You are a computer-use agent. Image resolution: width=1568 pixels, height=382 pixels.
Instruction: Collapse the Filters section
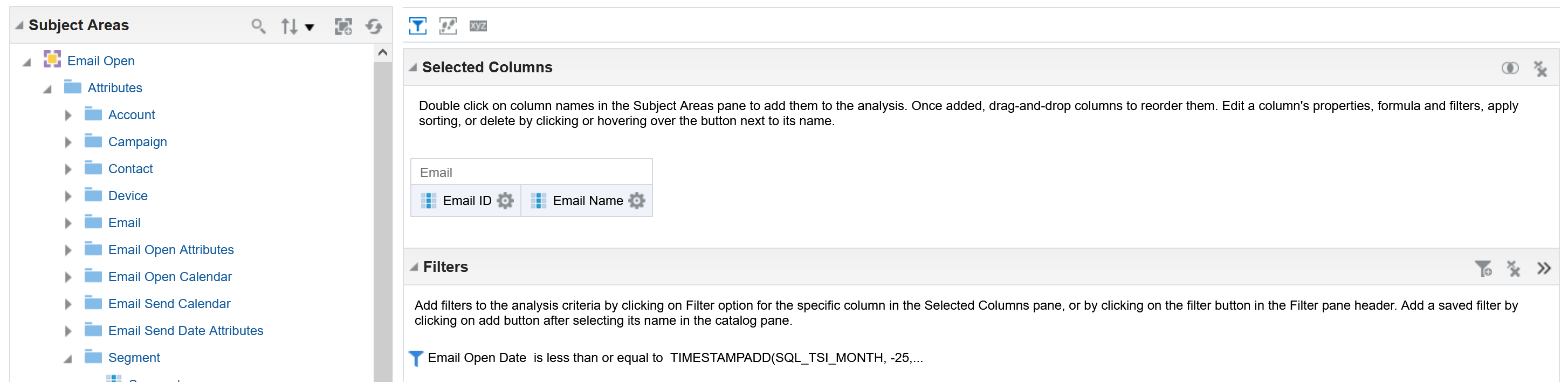[414, 268]
